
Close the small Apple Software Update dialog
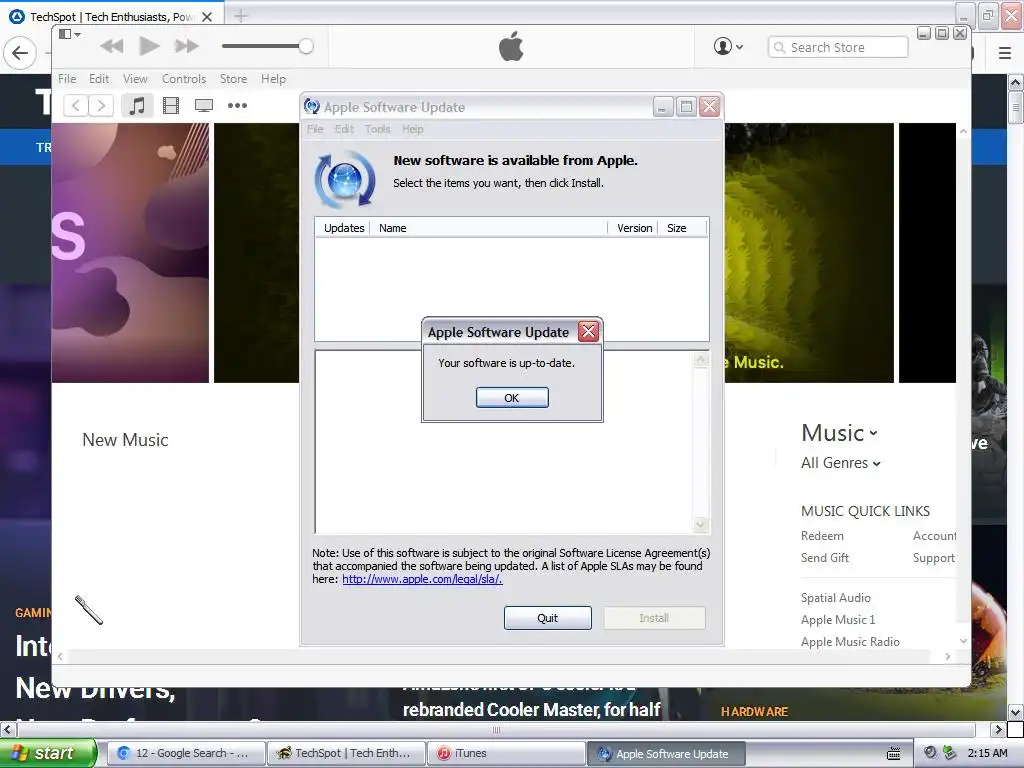tap(588, 332)
